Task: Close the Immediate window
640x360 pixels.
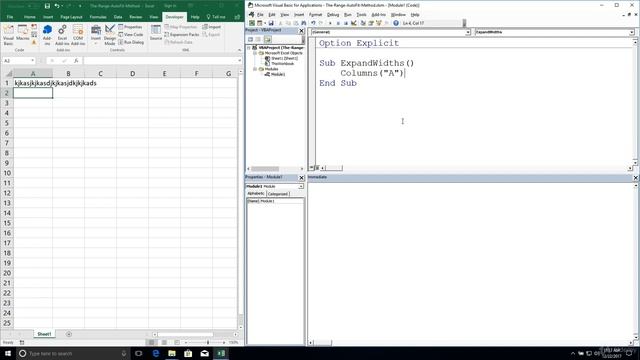Action: point(636,178)
